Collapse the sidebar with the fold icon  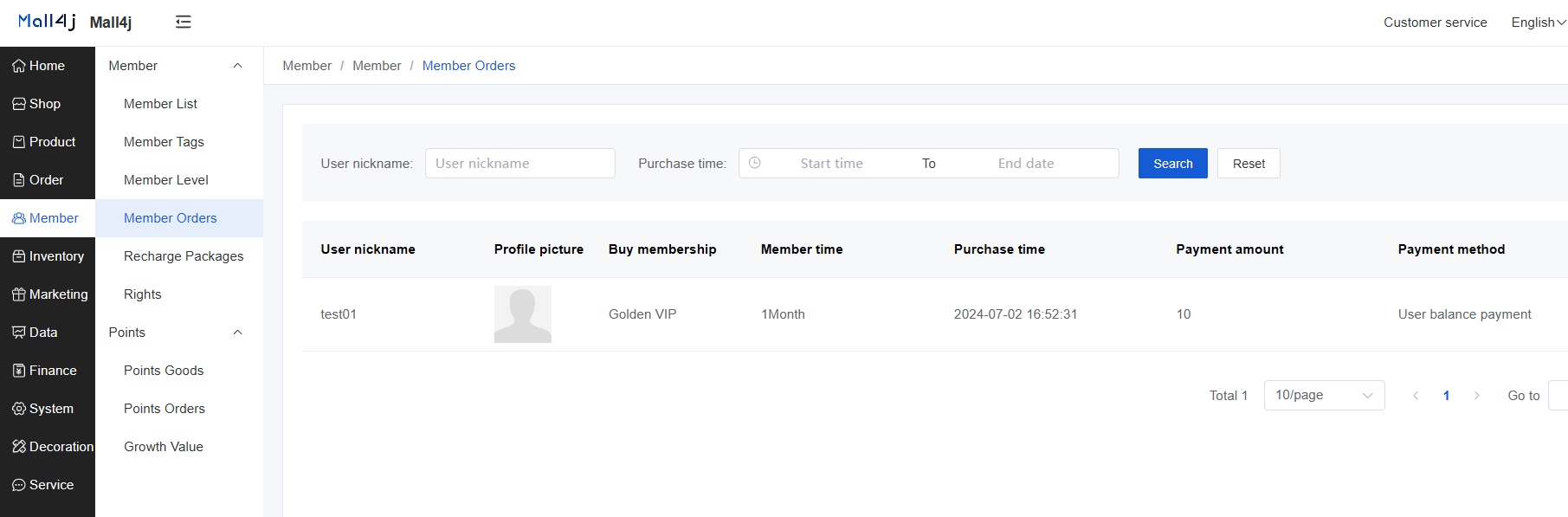pos(184,22)
